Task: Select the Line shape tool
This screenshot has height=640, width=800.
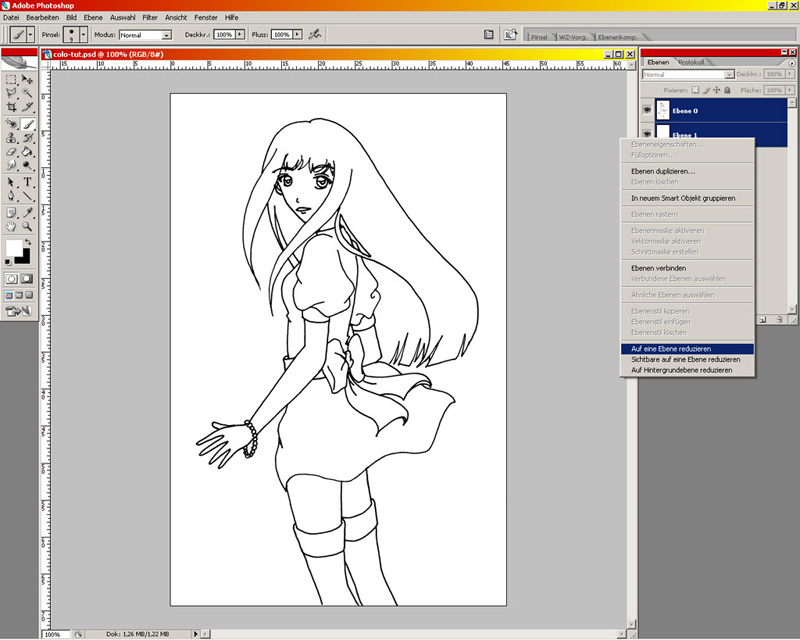Action: (28, 195)
